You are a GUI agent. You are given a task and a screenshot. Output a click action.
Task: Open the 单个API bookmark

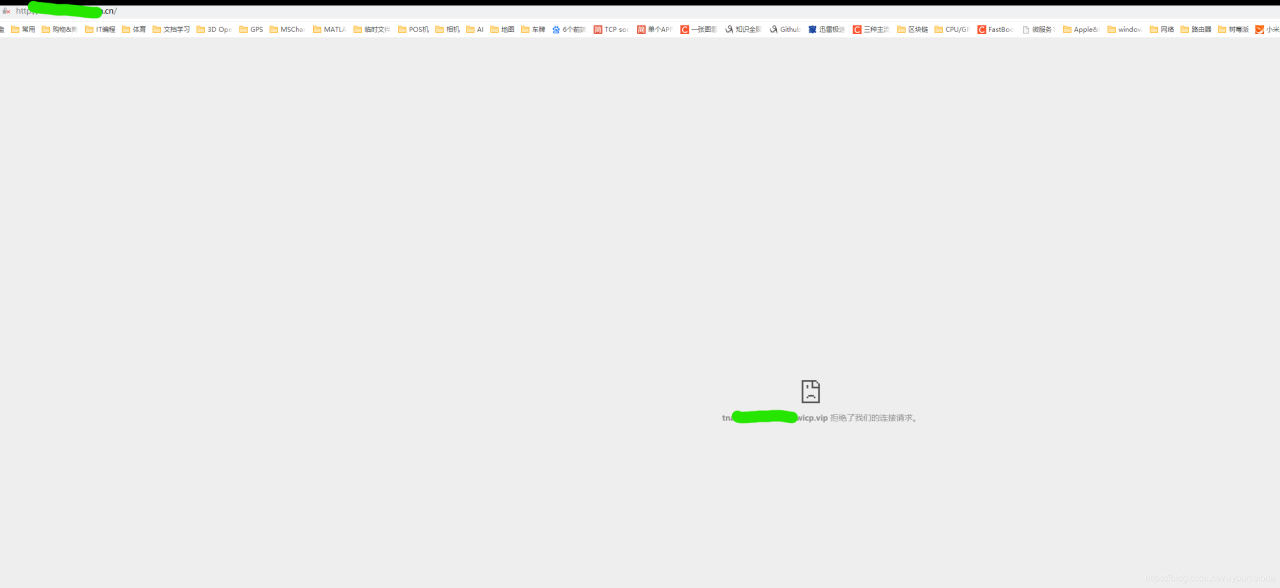[x=654, y=30]
